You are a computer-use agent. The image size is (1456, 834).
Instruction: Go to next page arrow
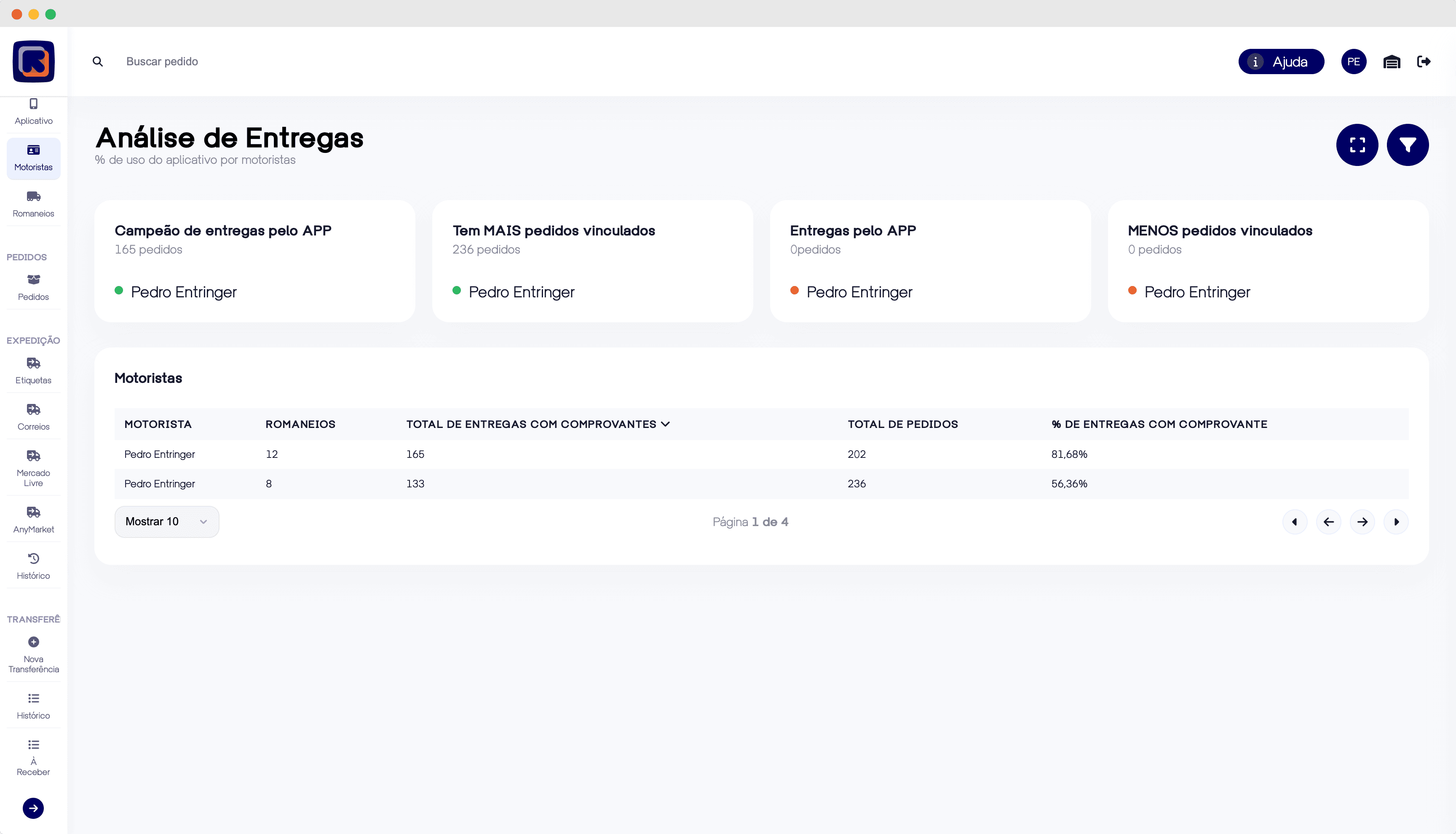1362,522
